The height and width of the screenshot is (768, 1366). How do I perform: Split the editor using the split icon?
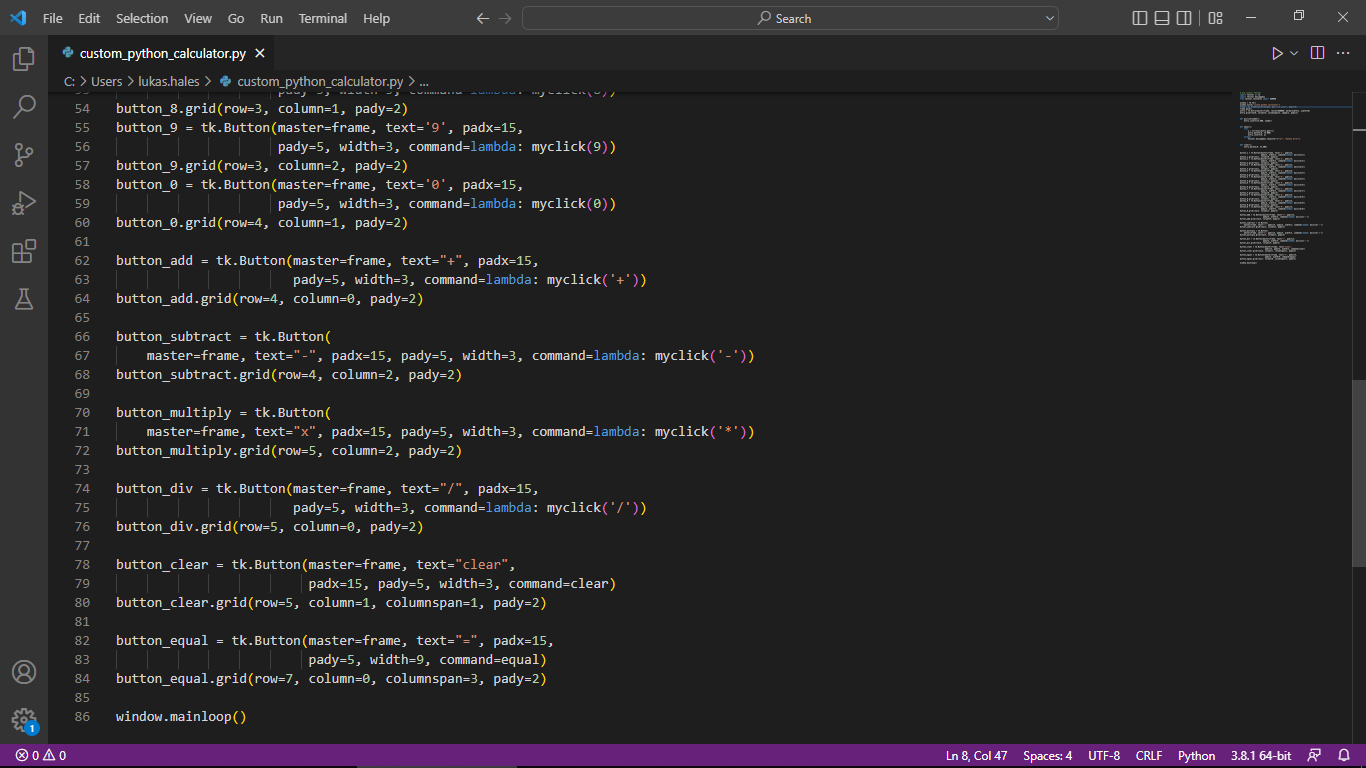click(1317, 53)
